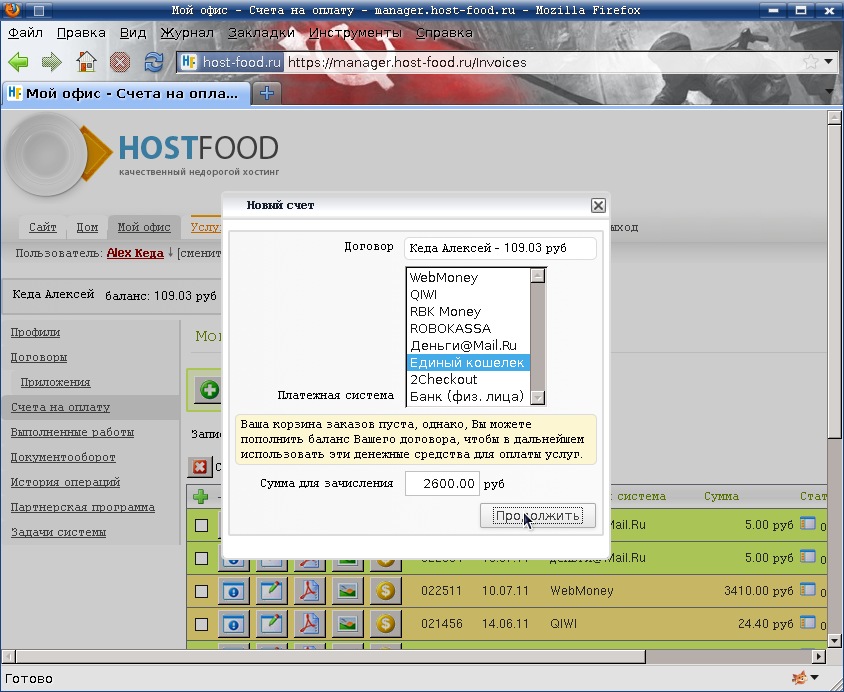844x692 pixels.
Task: View image of invoice 021456
Action: (x=348, y=624)
